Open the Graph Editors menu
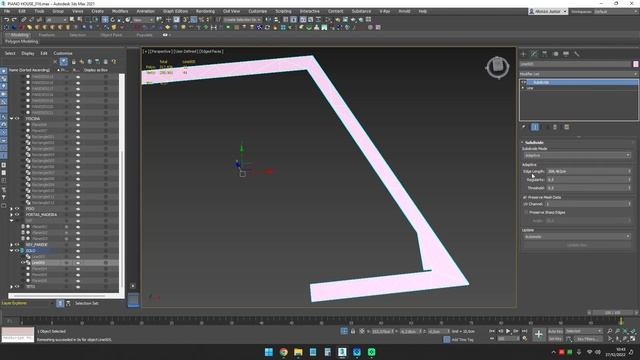 click(175, 11)
